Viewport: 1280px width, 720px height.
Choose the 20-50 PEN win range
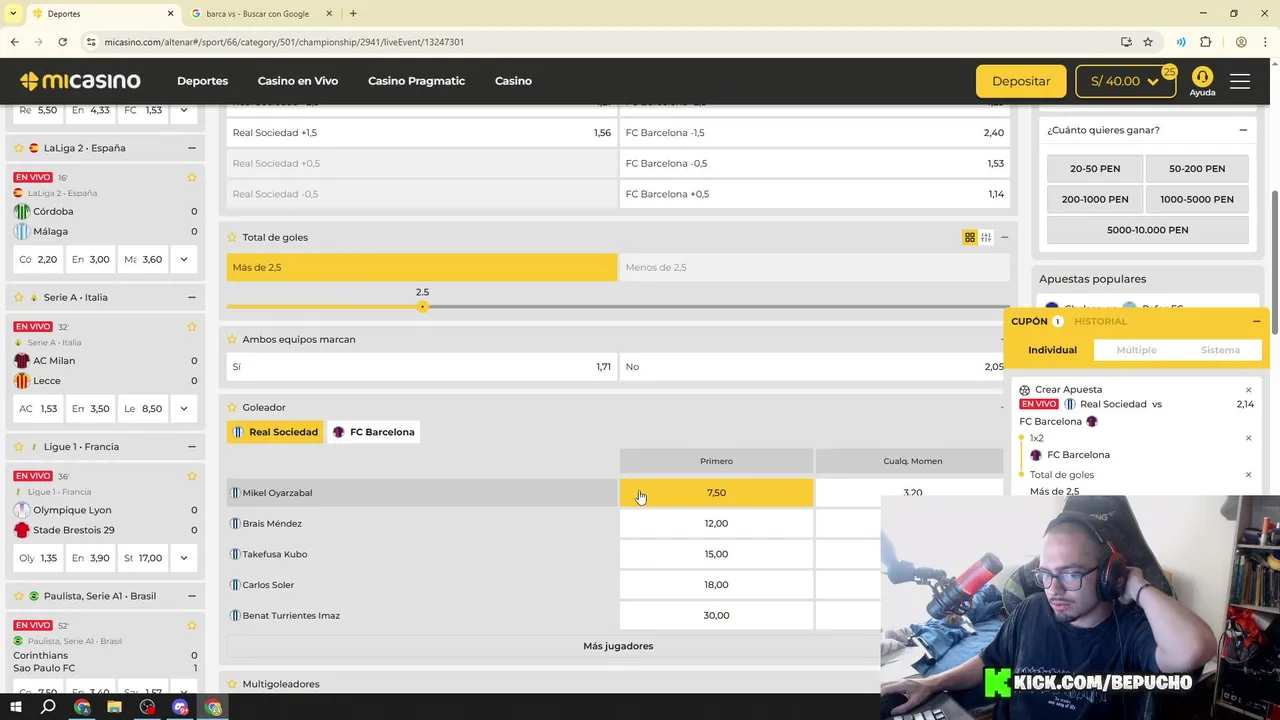click(x=1095, y=169)
